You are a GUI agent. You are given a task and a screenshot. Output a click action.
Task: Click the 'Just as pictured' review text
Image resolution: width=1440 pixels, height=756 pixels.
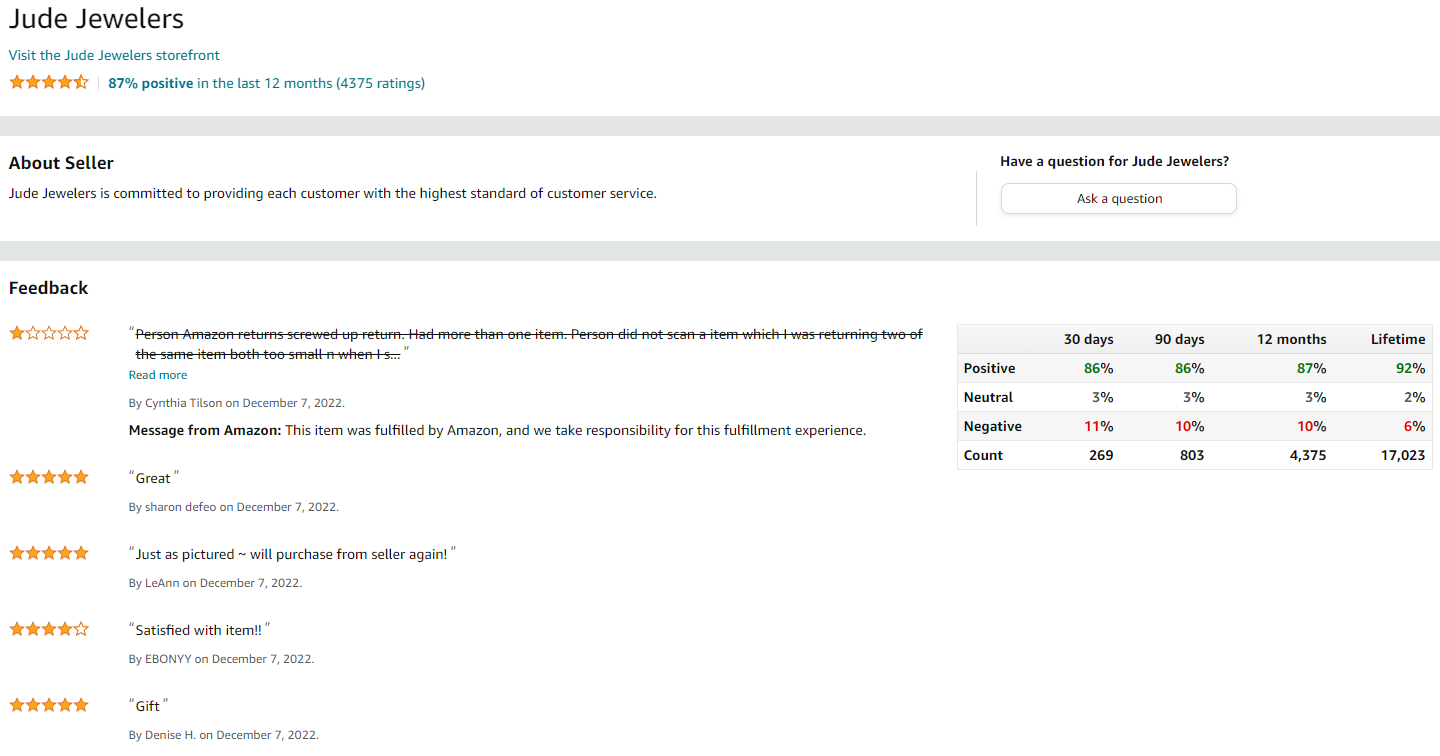pos(291,554)
